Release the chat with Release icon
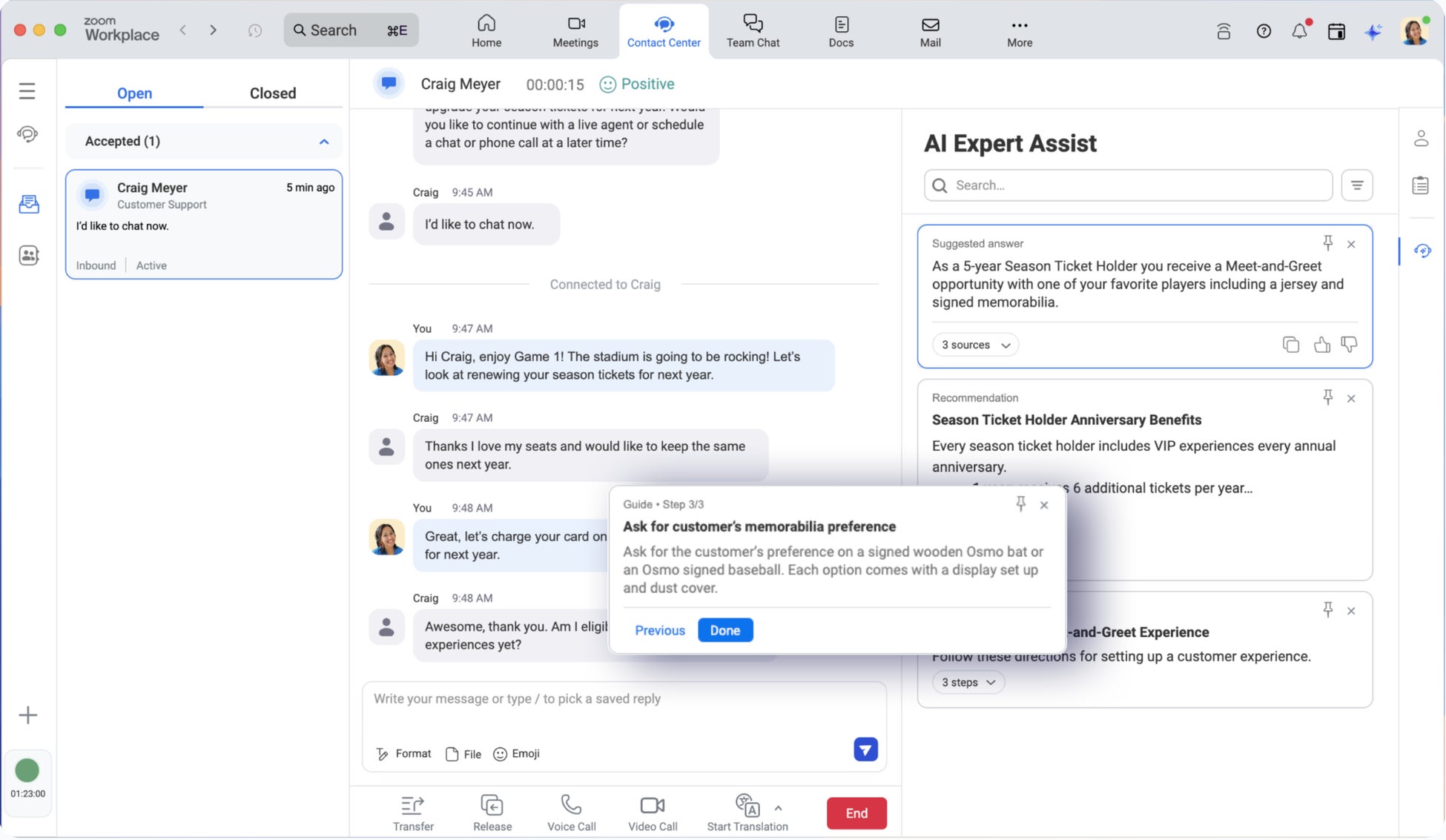This screenshot has width=1446, height=840. (x=492, y=805)
